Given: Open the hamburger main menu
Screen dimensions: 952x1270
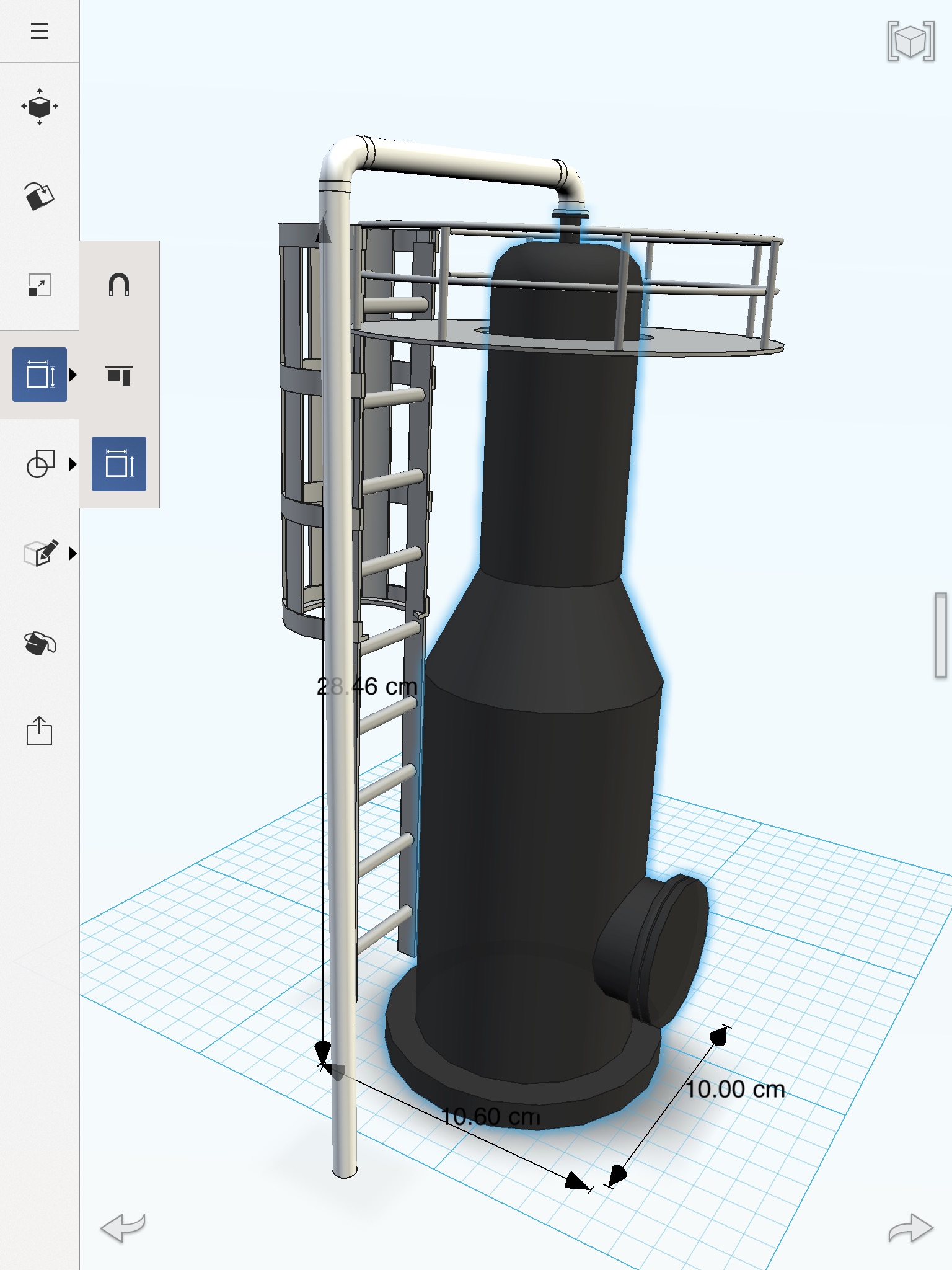Looking at the screenshot, I should (x=39, y=31).
